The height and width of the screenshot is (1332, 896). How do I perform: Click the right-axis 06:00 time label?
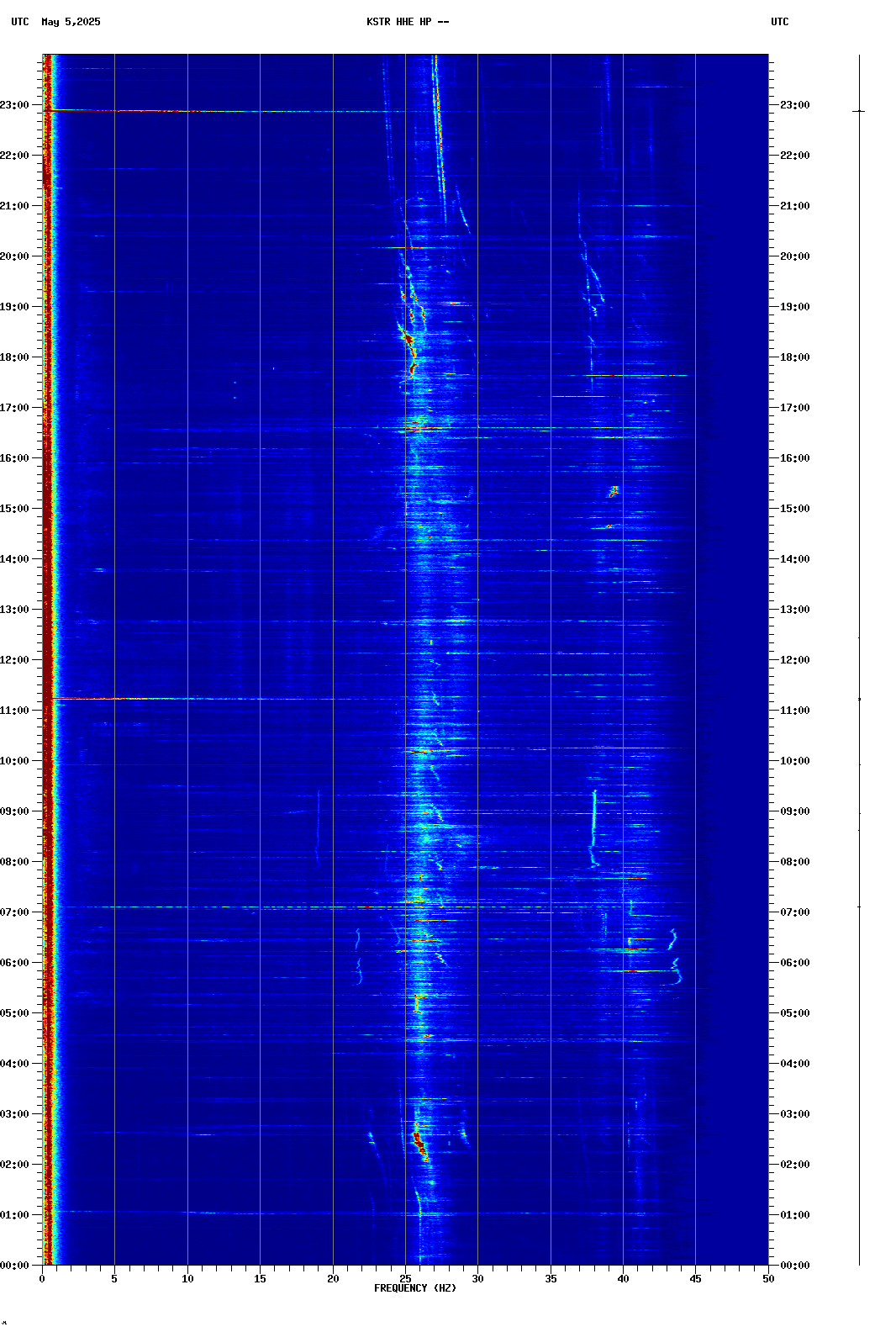coord(795,963)
